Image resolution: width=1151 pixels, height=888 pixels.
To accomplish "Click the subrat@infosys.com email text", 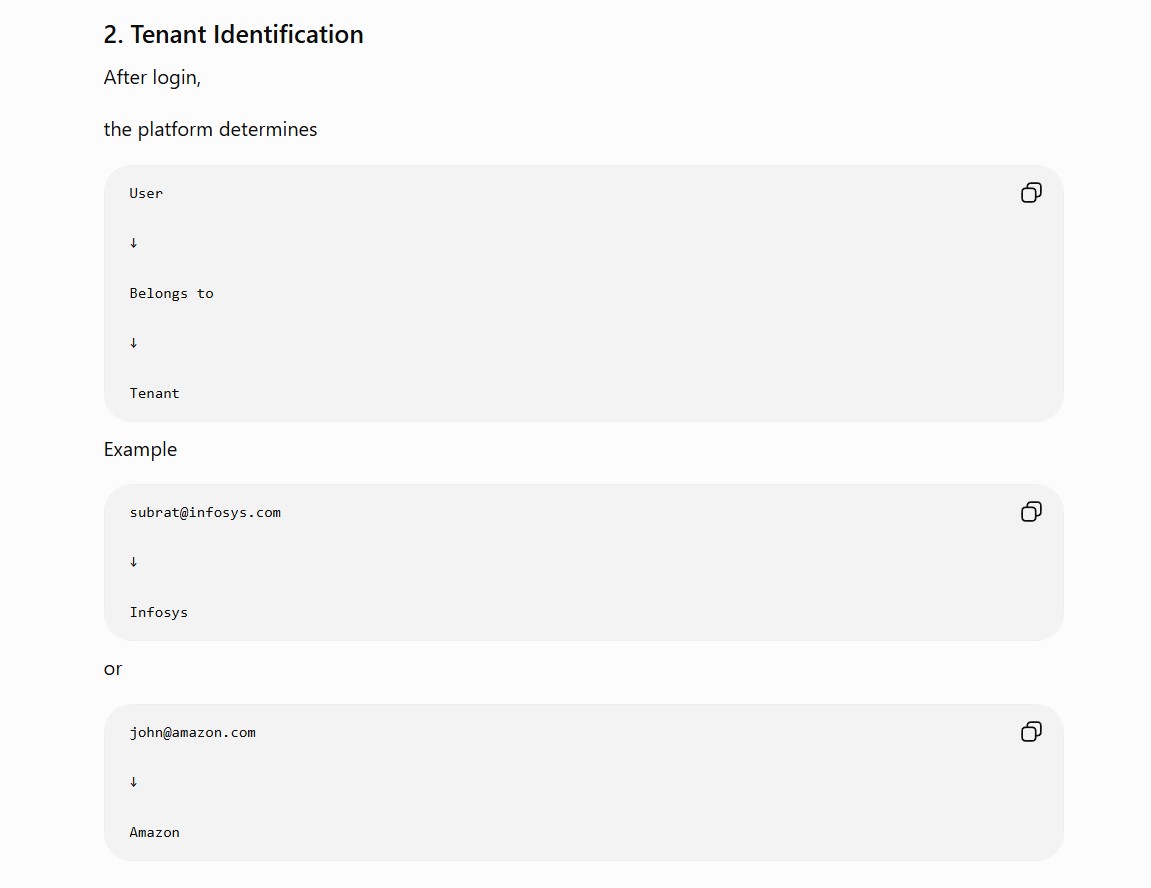I will pyautogui.click(x=205, y=512).
